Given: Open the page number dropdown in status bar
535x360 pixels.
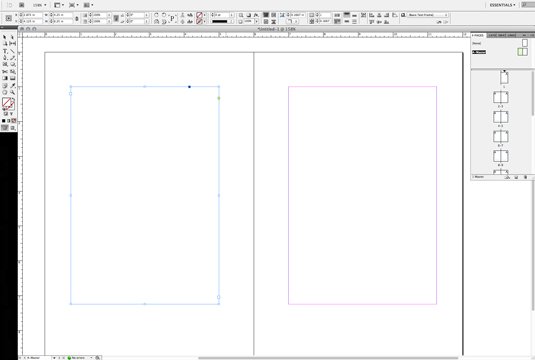Looking at the screenshot, I should (54, 358).
